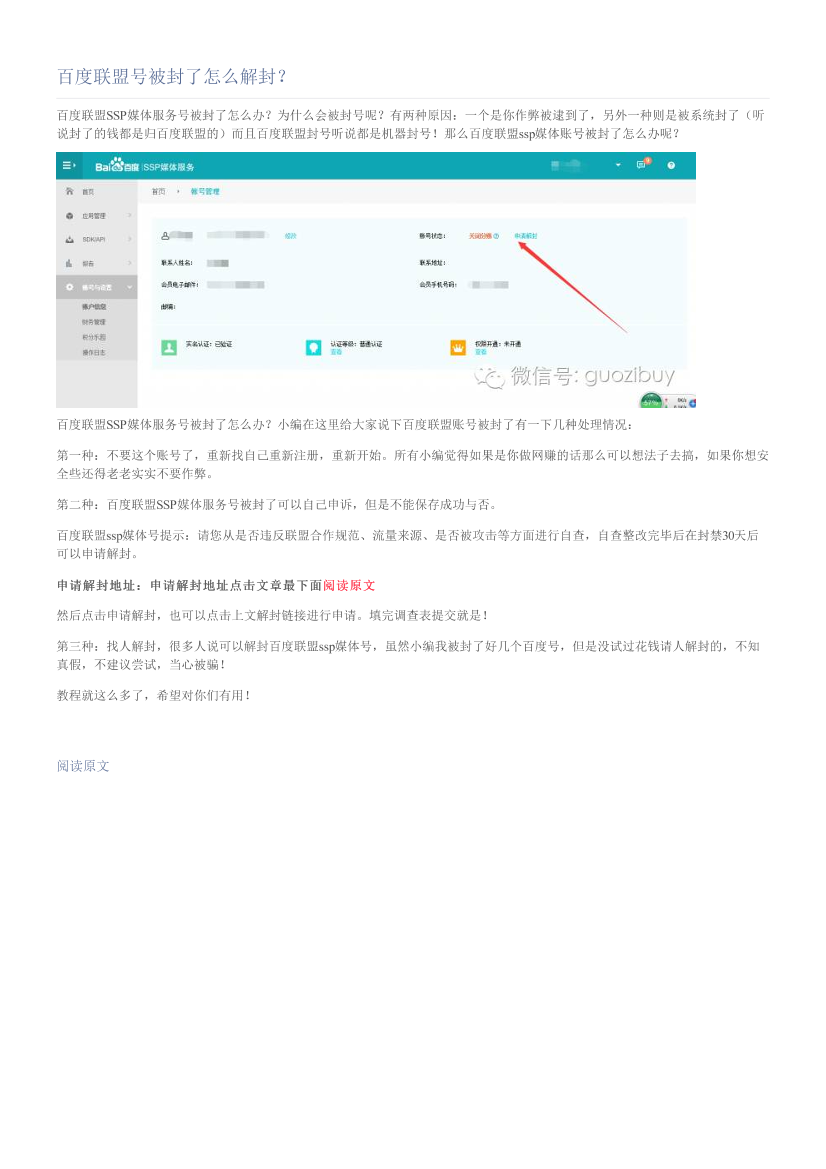The height and width of the screenshot is (1169, 826).
Task: Click the paragraph starting 百度联盟ssp媒体号提示
Action: 408,544
